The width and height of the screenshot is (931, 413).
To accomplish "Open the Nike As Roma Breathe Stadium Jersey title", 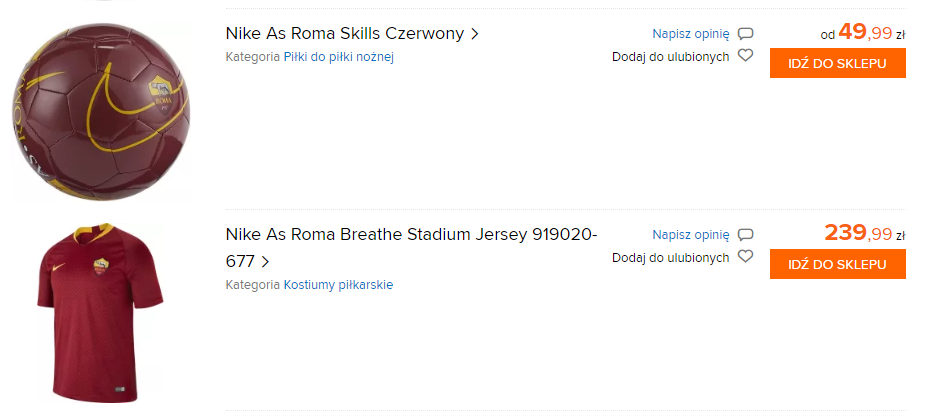I will point(411,235).
